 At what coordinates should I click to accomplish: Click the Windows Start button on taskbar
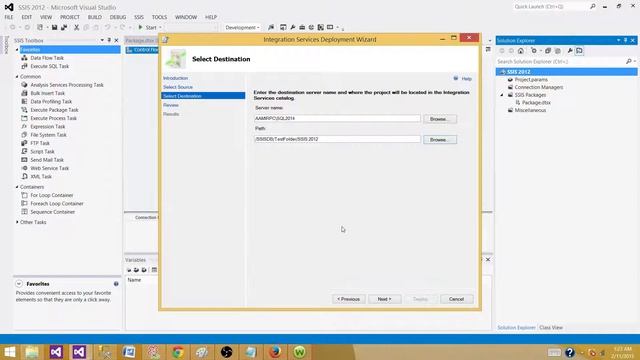pyautogui.click(x=9, y=352)
